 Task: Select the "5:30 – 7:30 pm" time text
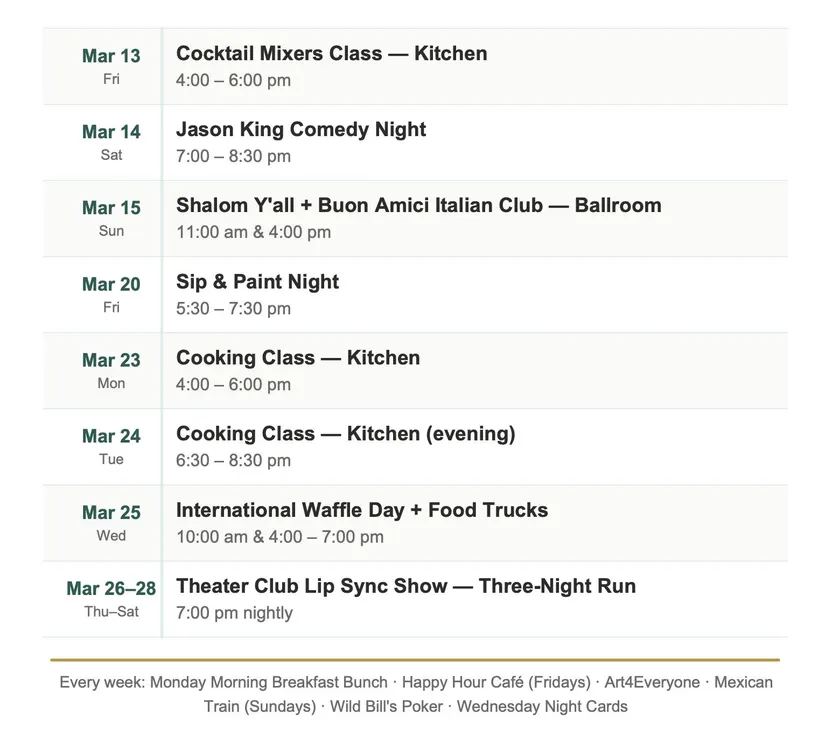click(233, 308)
